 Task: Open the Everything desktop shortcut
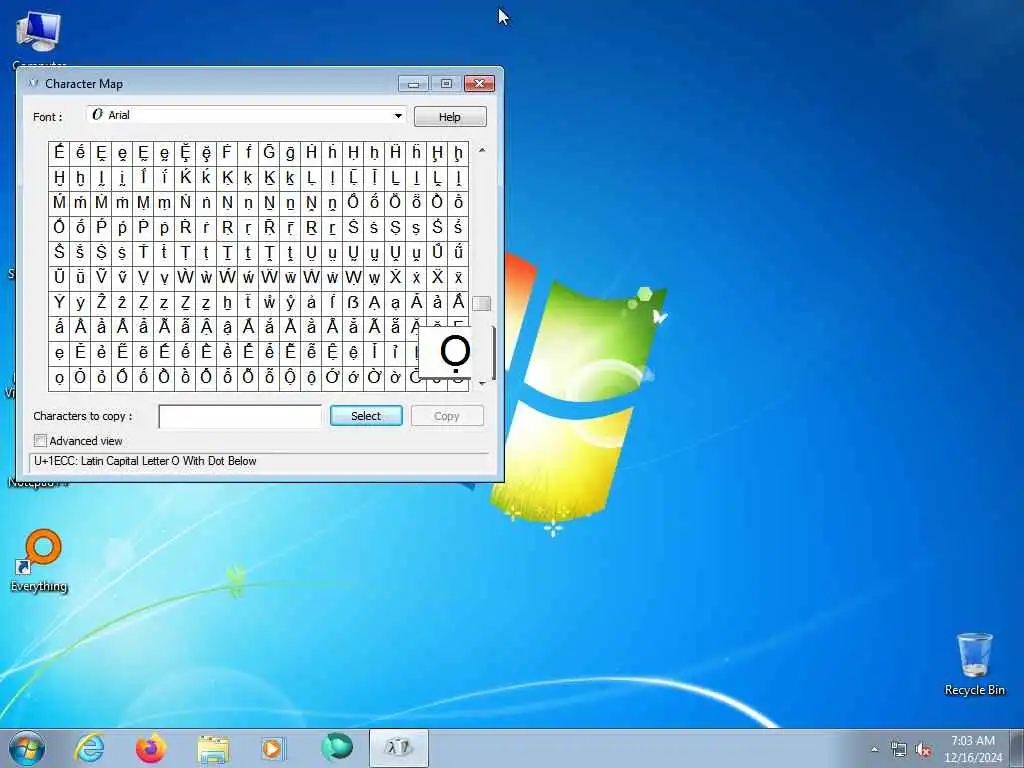(40, 560)
